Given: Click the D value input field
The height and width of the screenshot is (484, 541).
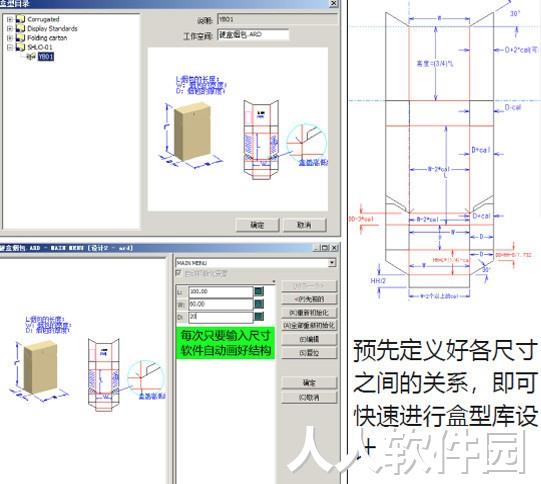Looking at the screenshot, I should pos(221,317).
